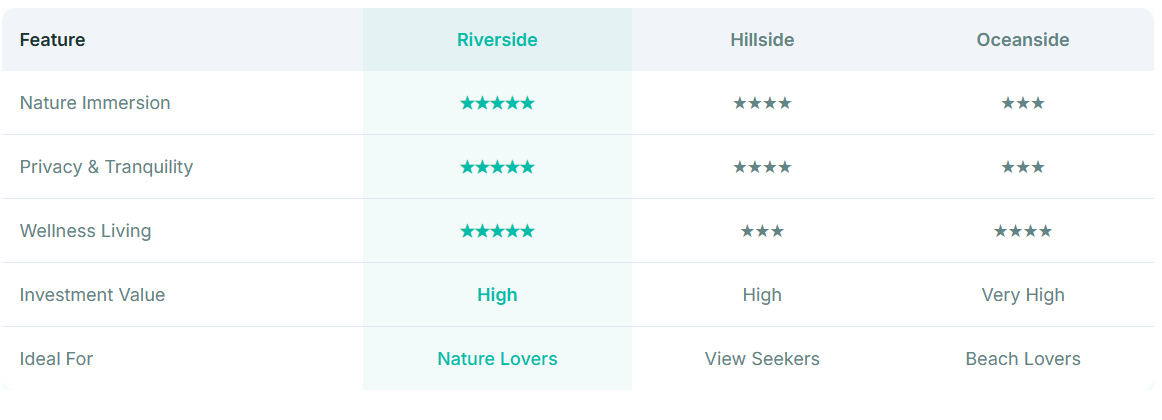Click the Wellness Living row label
This screenshot has width=1162, height=420.
(x=86, y=231)
